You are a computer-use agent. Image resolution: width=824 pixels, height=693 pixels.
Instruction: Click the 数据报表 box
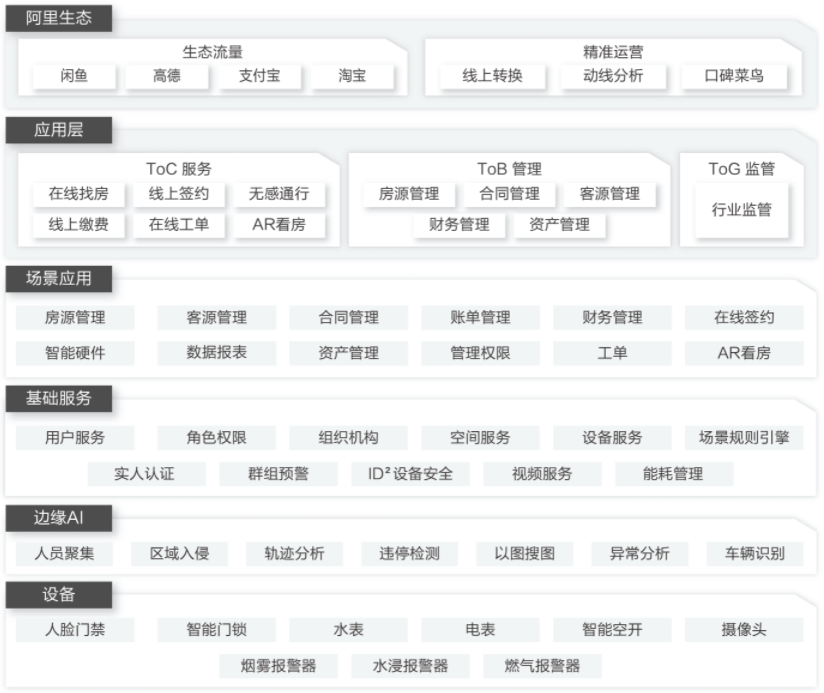coord(217,353)
